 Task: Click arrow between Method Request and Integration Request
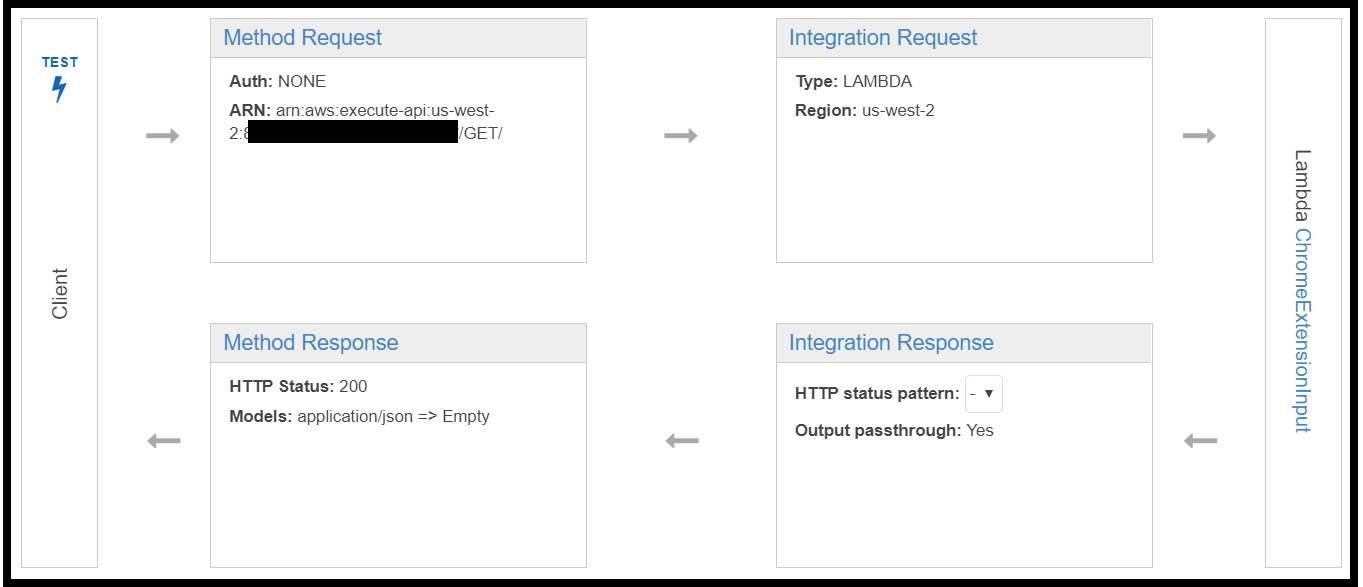click(681, 136)
